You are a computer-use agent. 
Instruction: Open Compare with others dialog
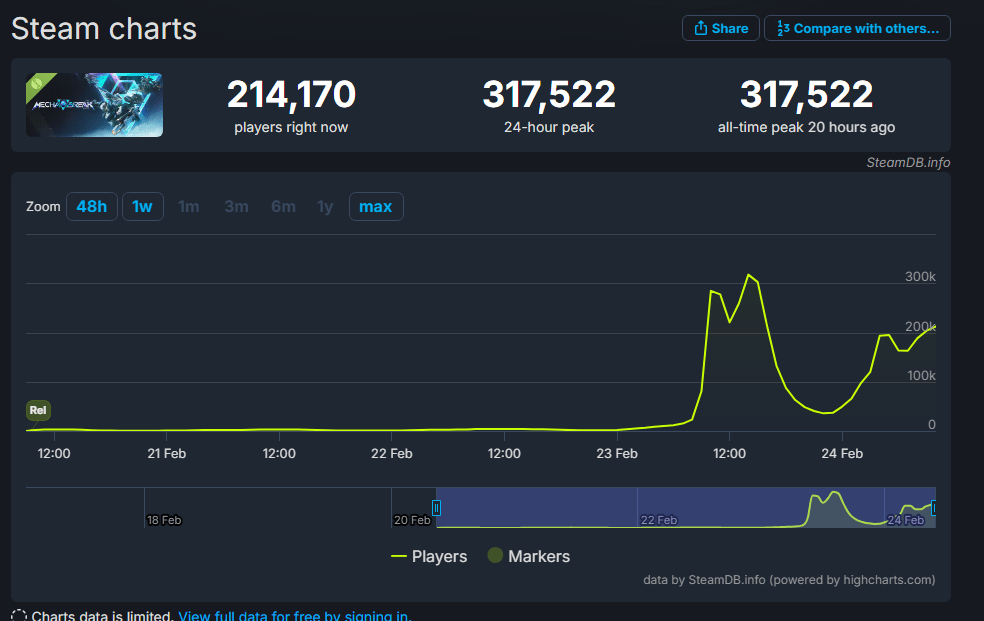(x=857, y=28)
